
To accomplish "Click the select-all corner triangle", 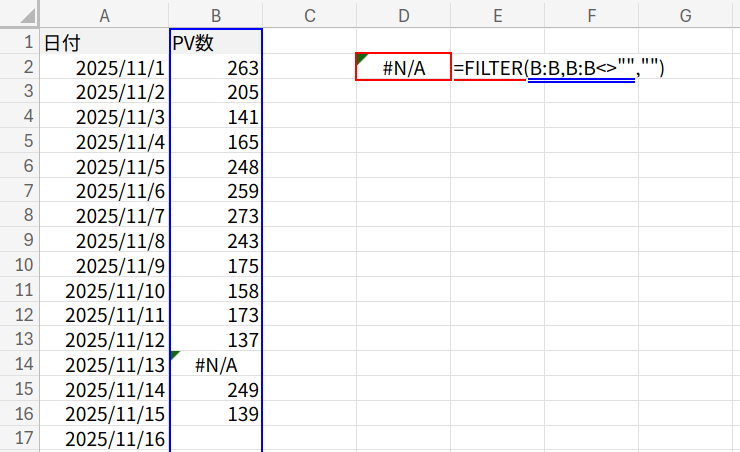I will tap(20, 15).
